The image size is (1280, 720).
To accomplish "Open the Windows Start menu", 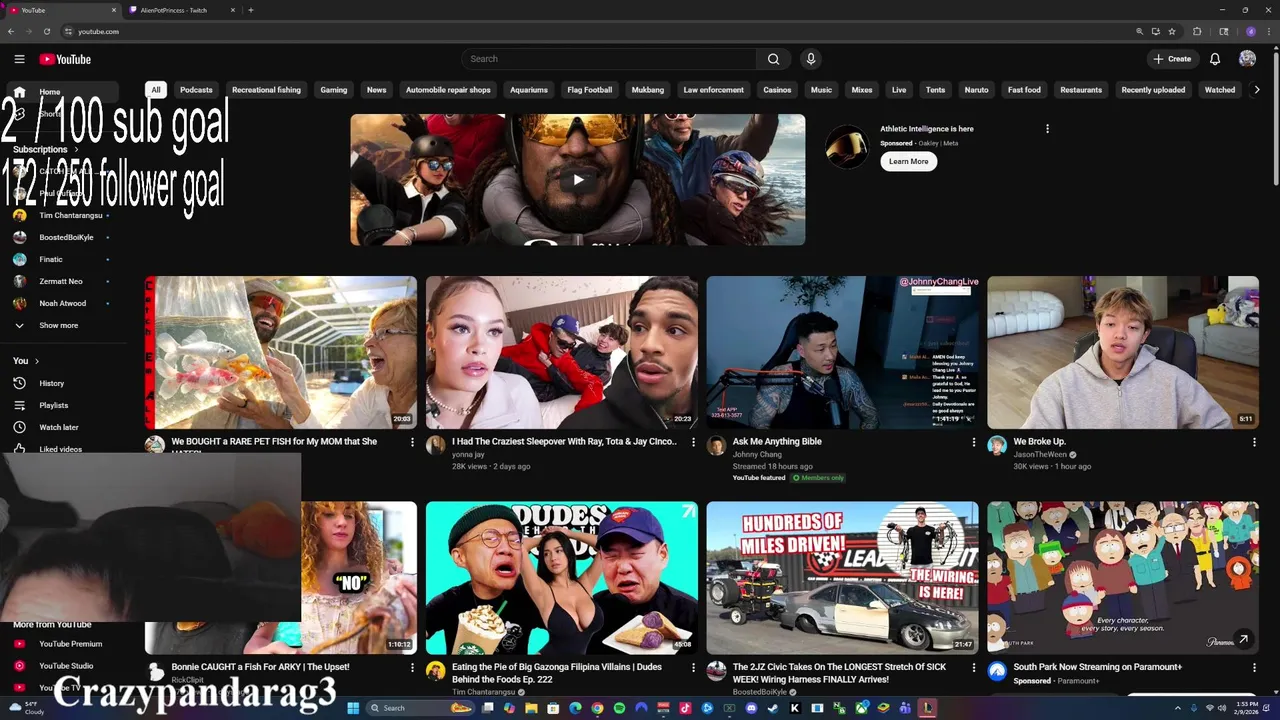I will click(x=352, y=708).
